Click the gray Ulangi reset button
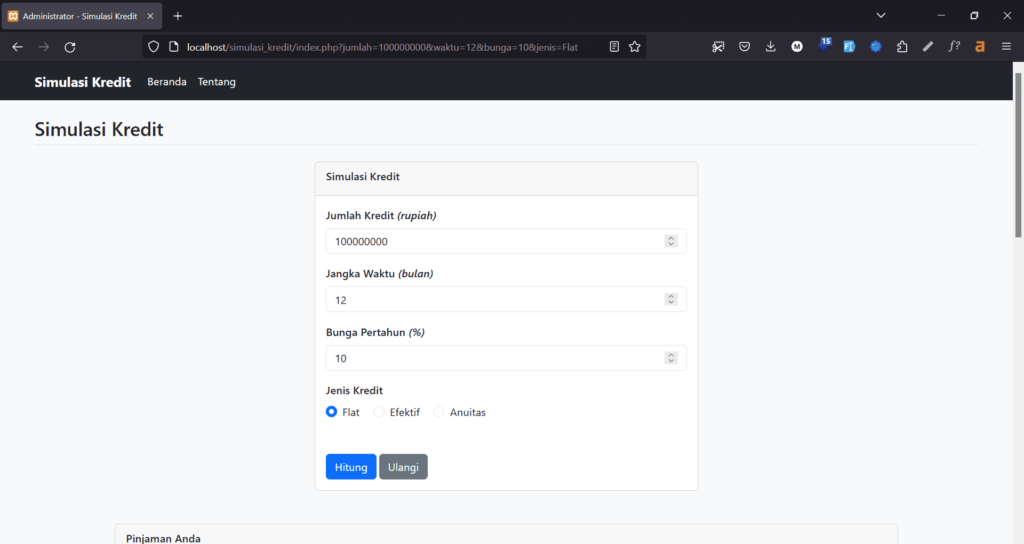The image size is (1024, 544). tap(403, 467)
